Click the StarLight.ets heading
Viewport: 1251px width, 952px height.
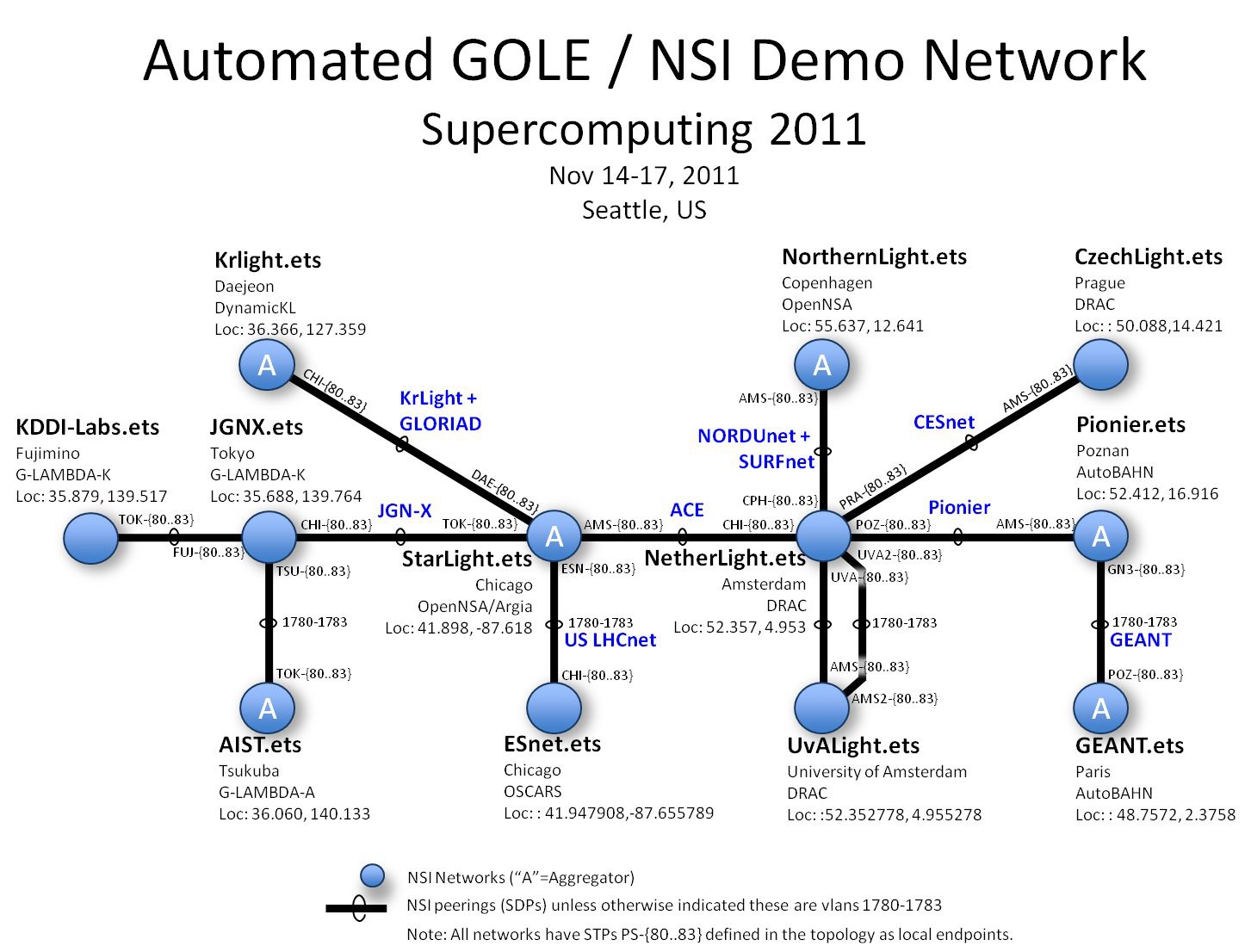click(468, 559)
